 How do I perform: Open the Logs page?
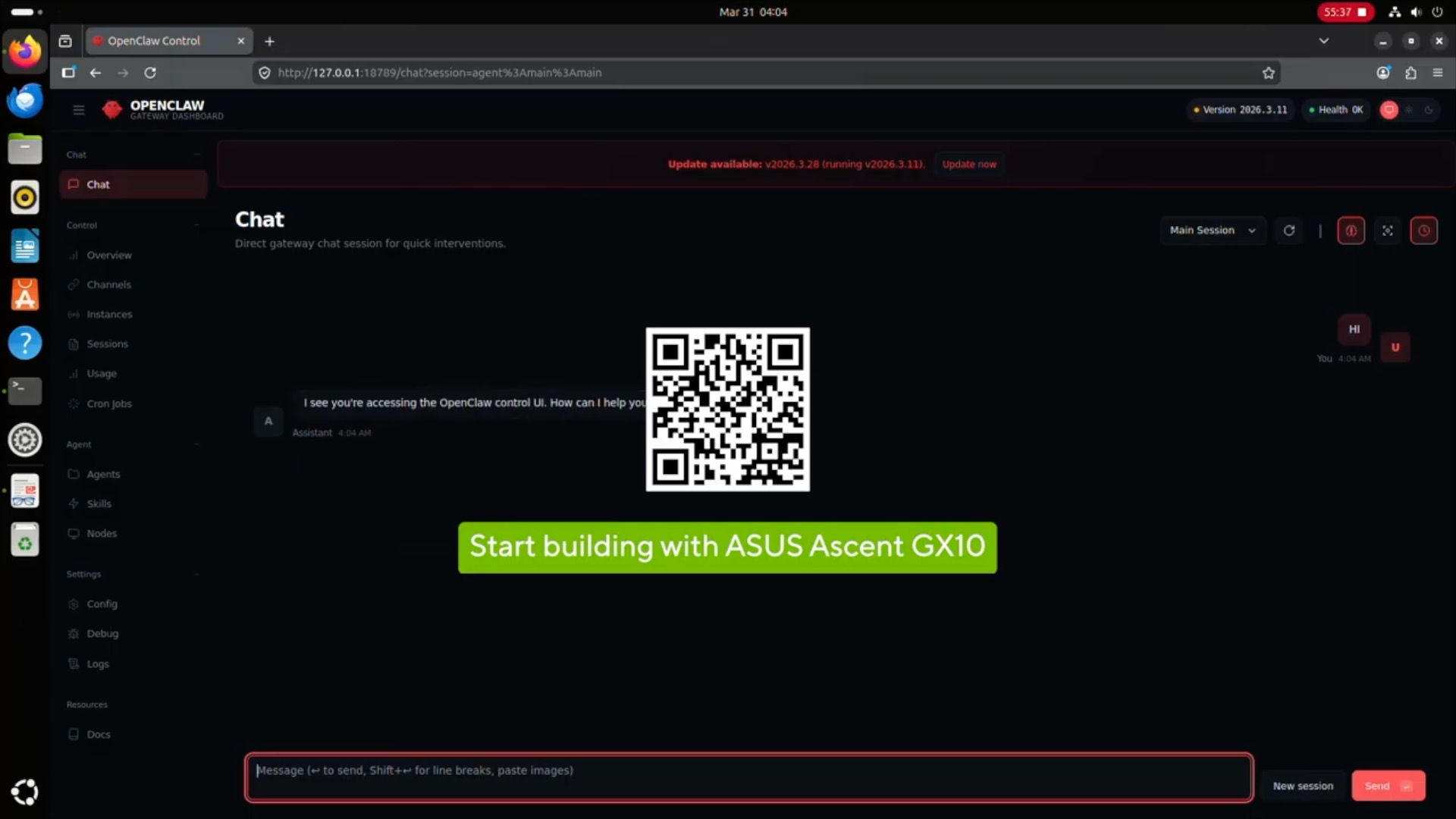[133, 664]
